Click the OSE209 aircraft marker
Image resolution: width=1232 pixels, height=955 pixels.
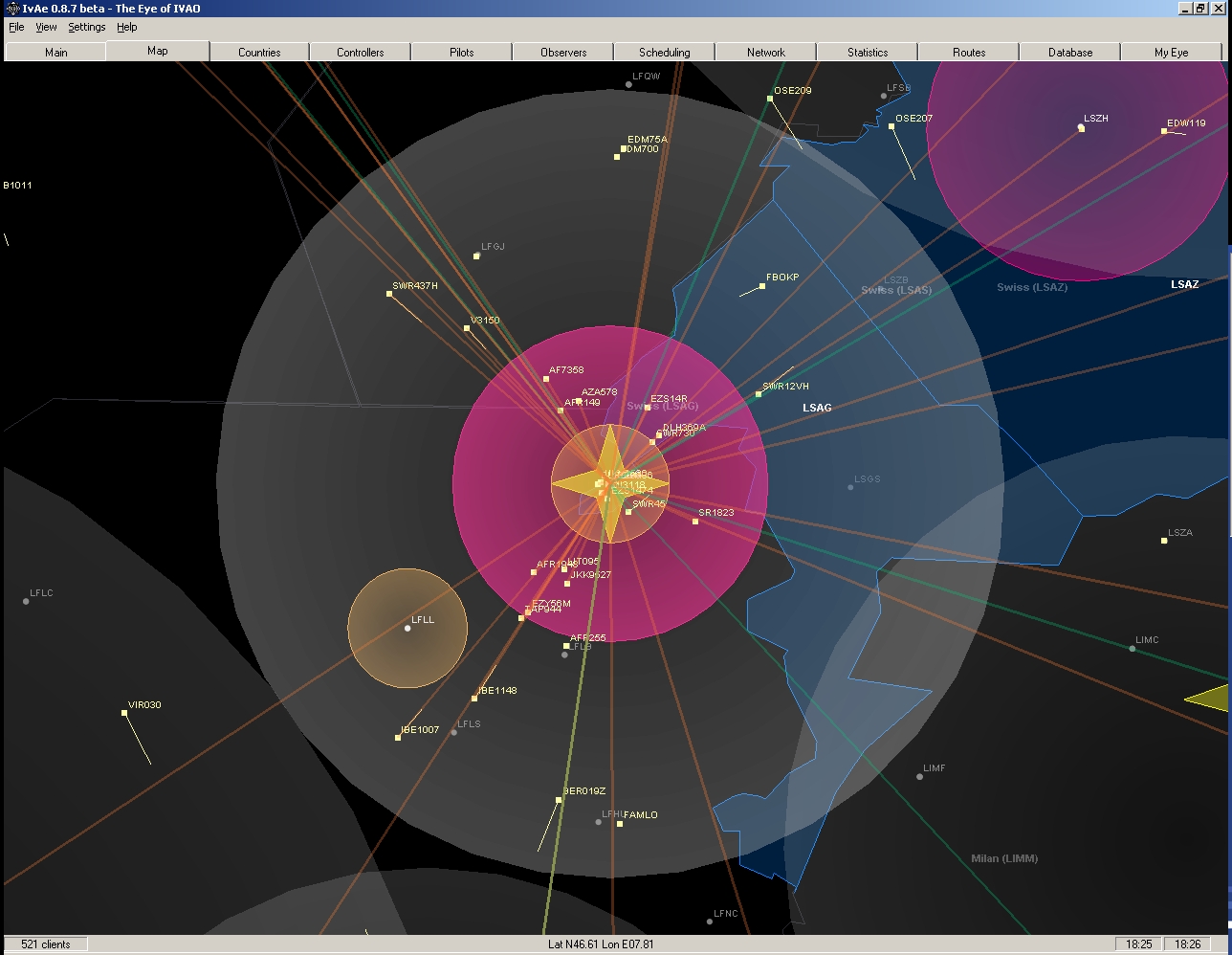pos(770,99)
